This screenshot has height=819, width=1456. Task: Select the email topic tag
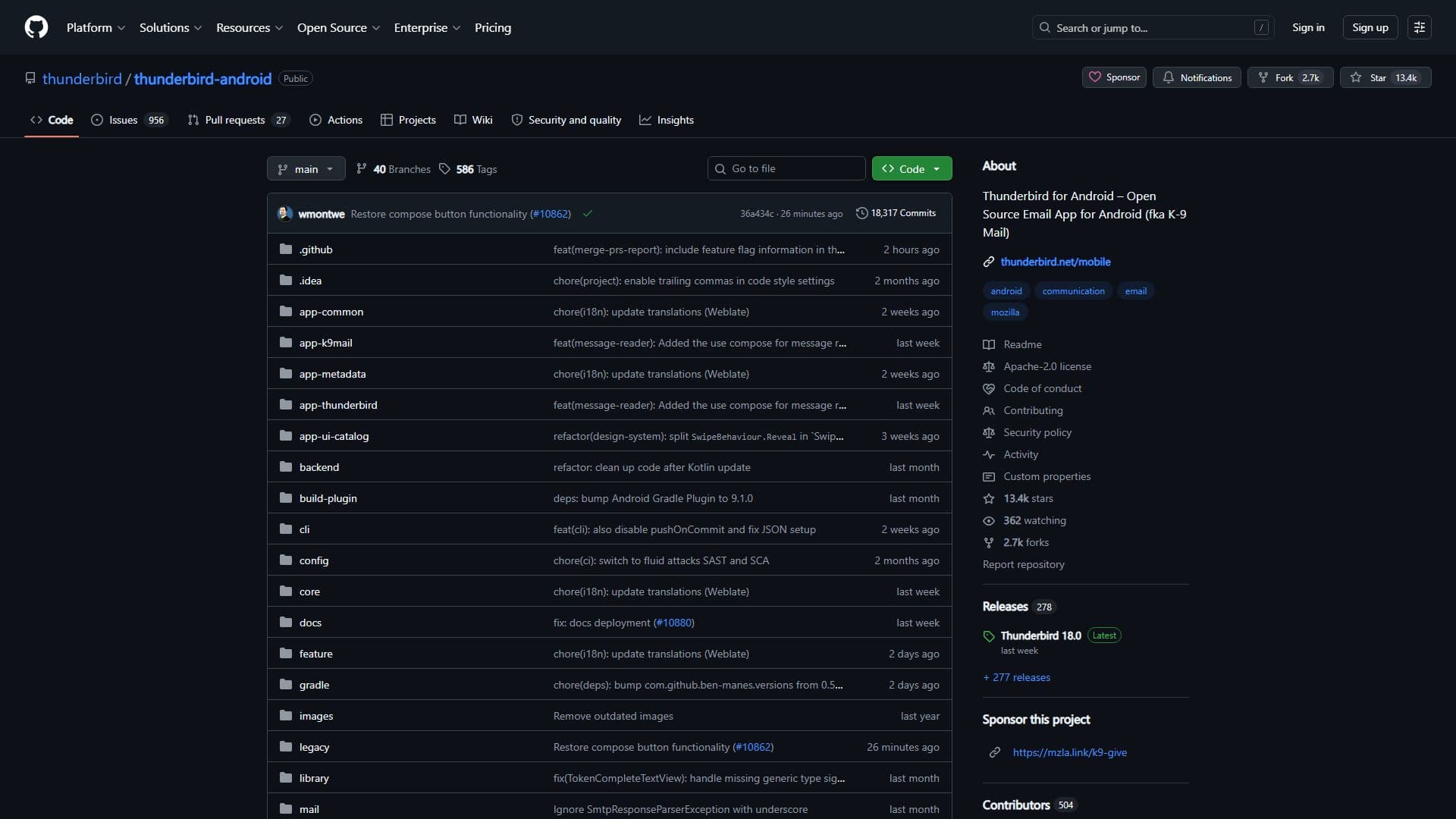1135,291
